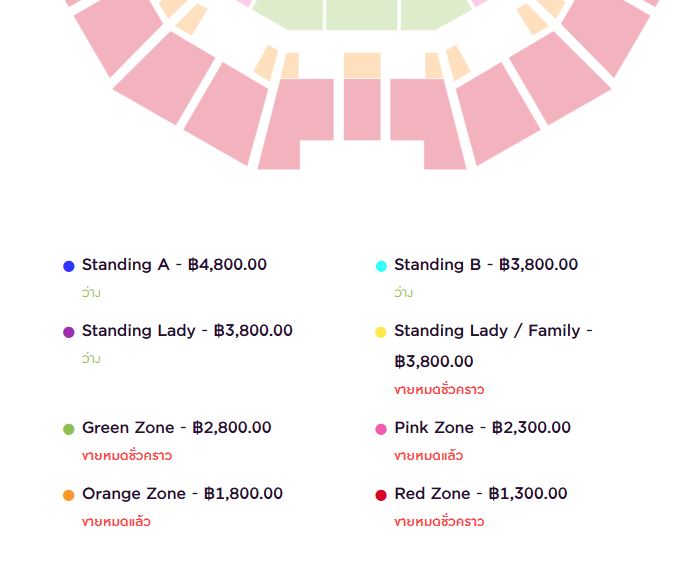Select Red Zone - ฿1,300.00 label
This screenshot has height=565, width=685.
(480, 494)
